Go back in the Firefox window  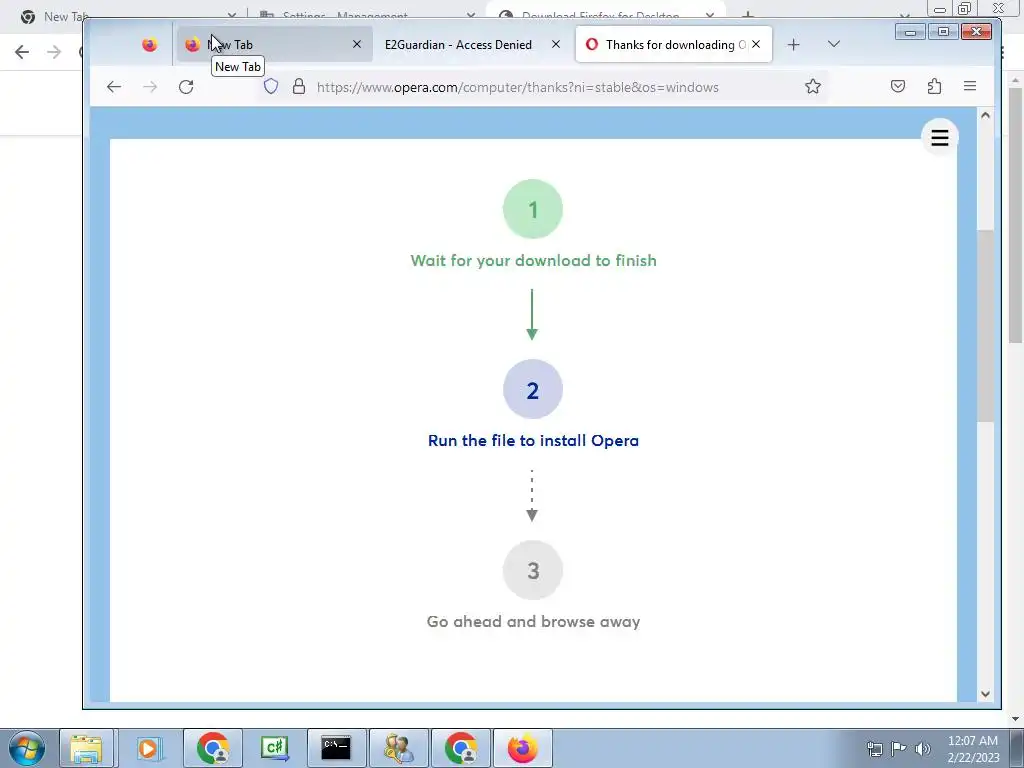pyautogui.click(x=114, y=87)
